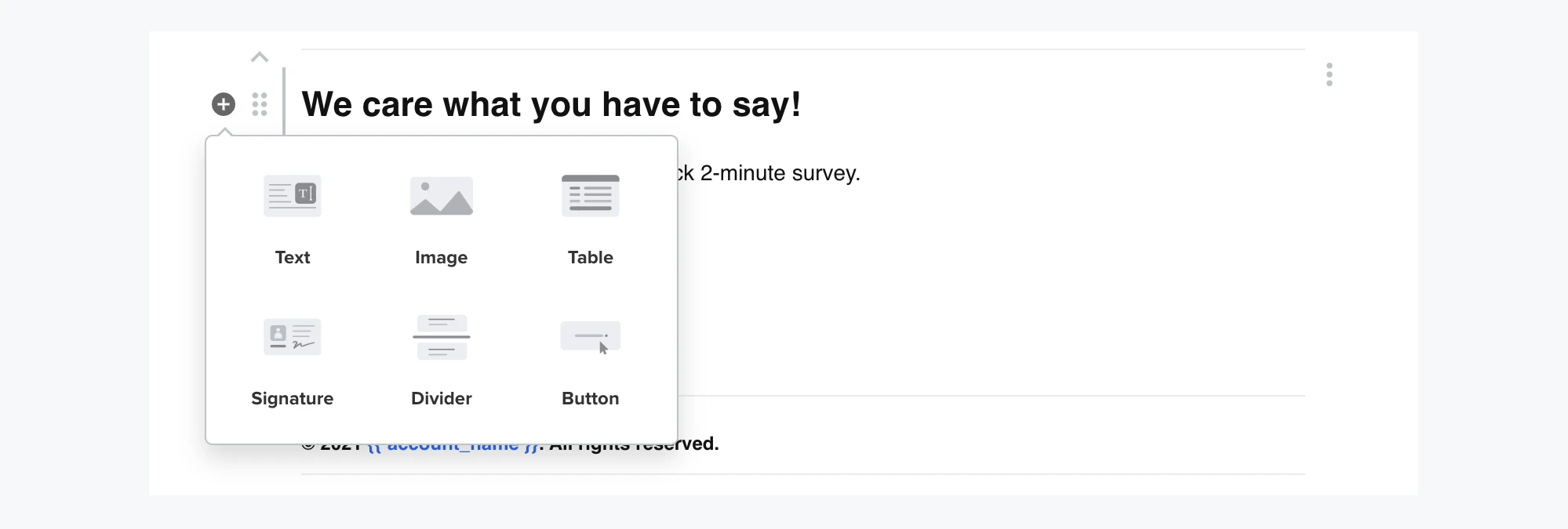Image resolution: width=1568 pixels, height=529 pixels.
Task: Grab the six-dot drag handle
Action: point(260,104)
